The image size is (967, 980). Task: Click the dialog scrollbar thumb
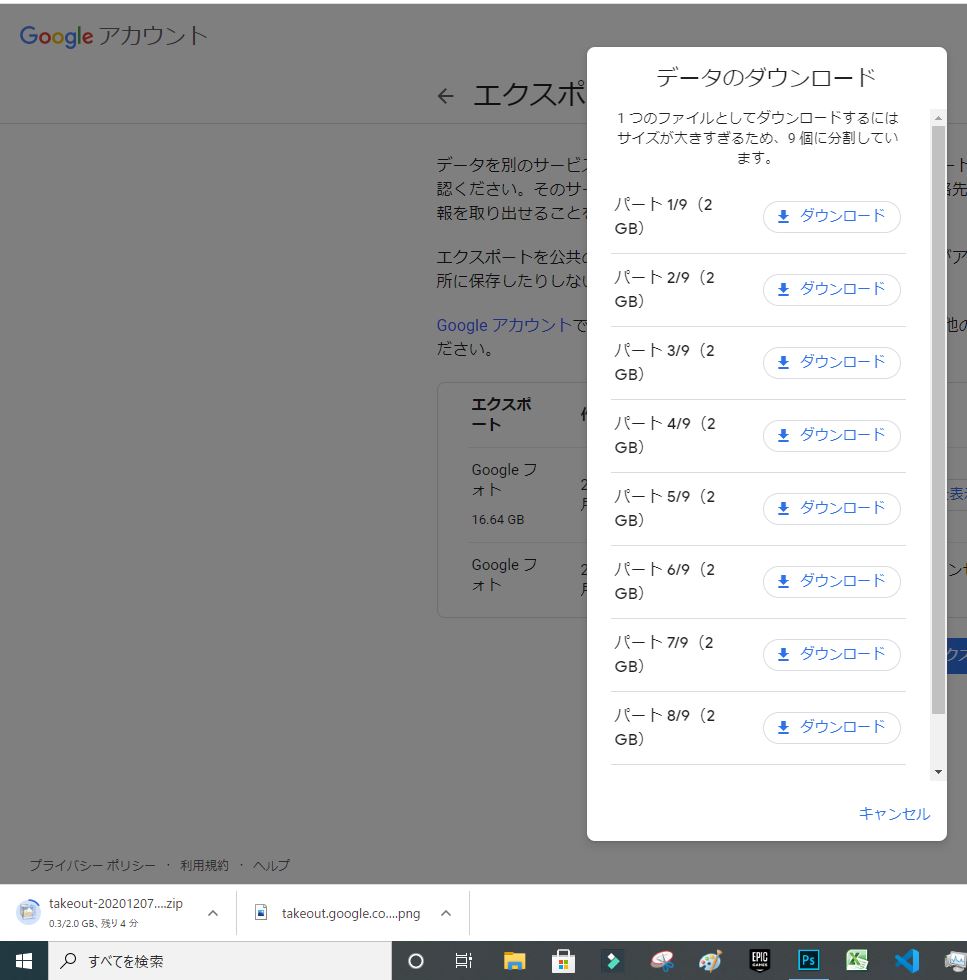938,419
